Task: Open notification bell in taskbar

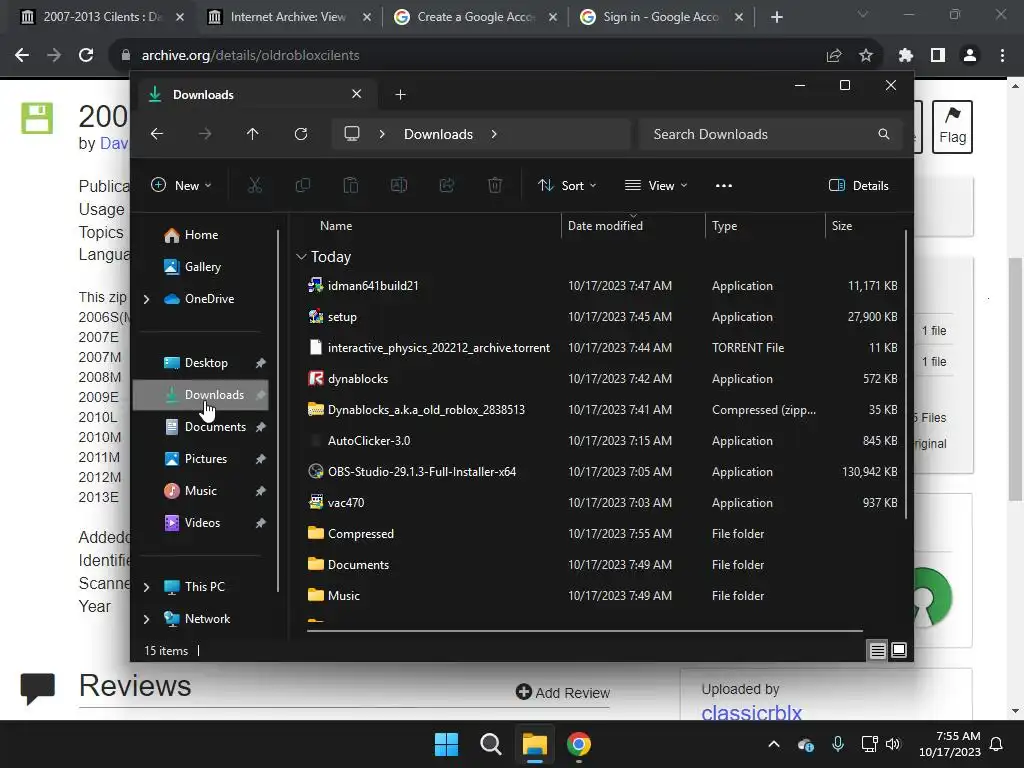Action: [x=997, y=744]
